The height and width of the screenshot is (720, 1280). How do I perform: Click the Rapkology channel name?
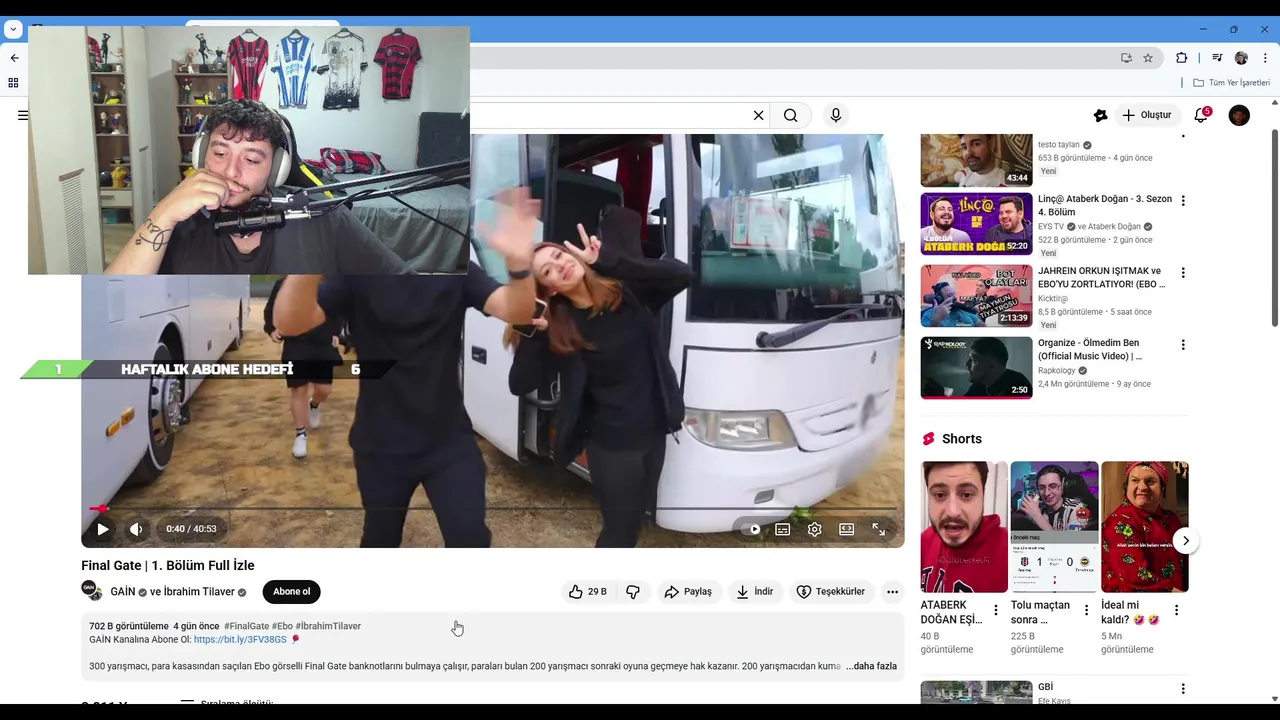[1057, 371]
